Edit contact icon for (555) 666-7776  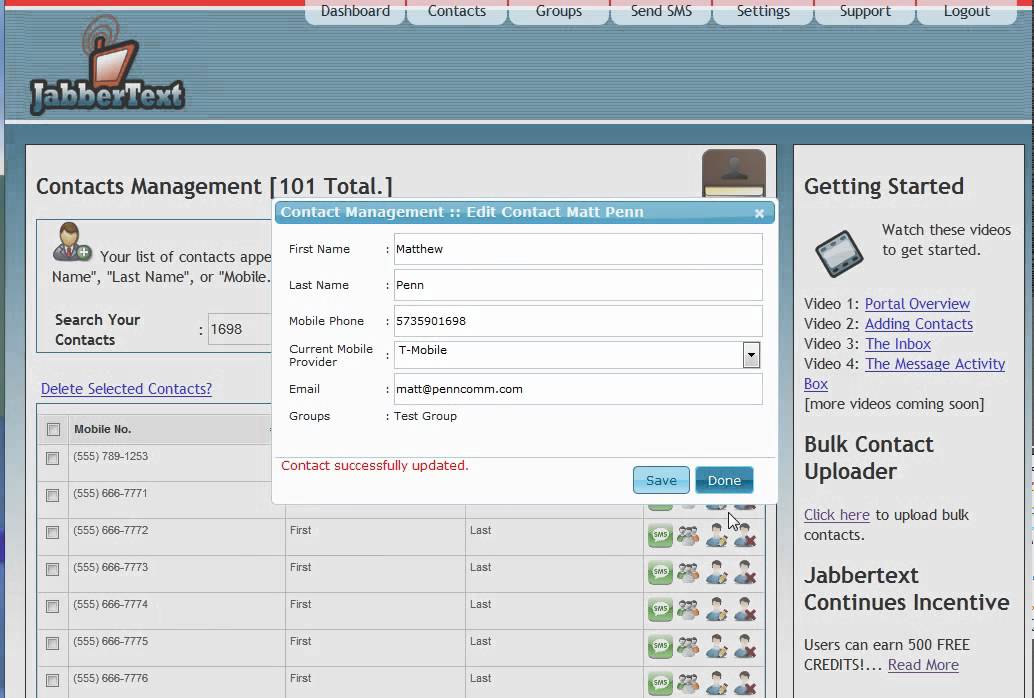point(716,683)
